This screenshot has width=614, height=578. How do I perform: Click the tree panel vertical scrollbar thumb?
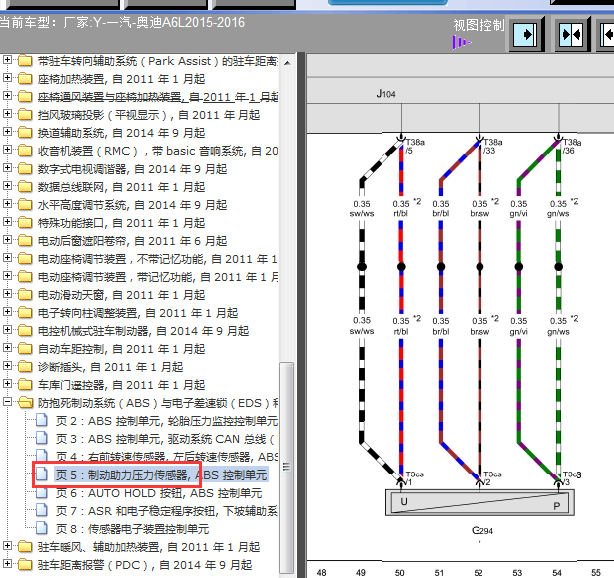[x=287, y=467]
